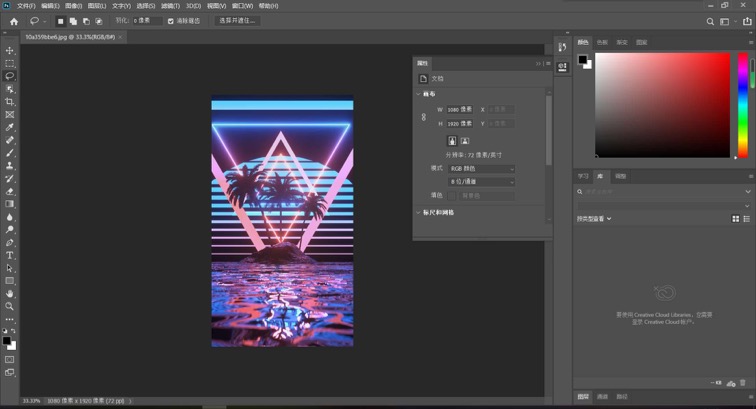Set canvas to portrait orientation
This screenshot has height=409, width=756.
(452, 141)
